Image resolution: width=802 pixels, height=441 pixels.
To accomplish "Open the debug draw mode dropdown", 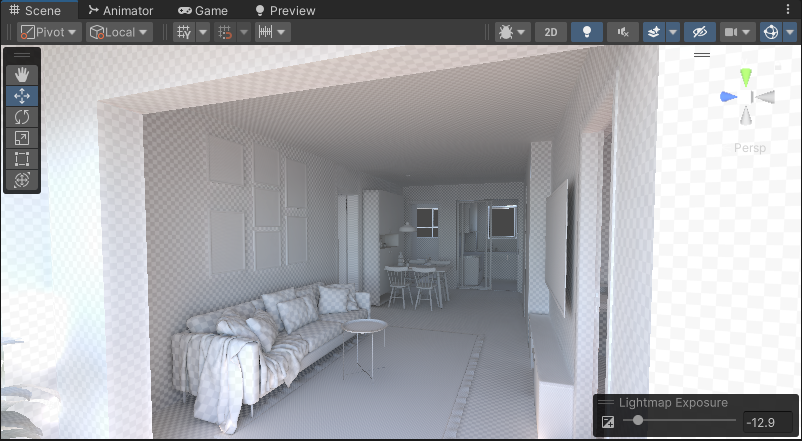I will [511, 32].
